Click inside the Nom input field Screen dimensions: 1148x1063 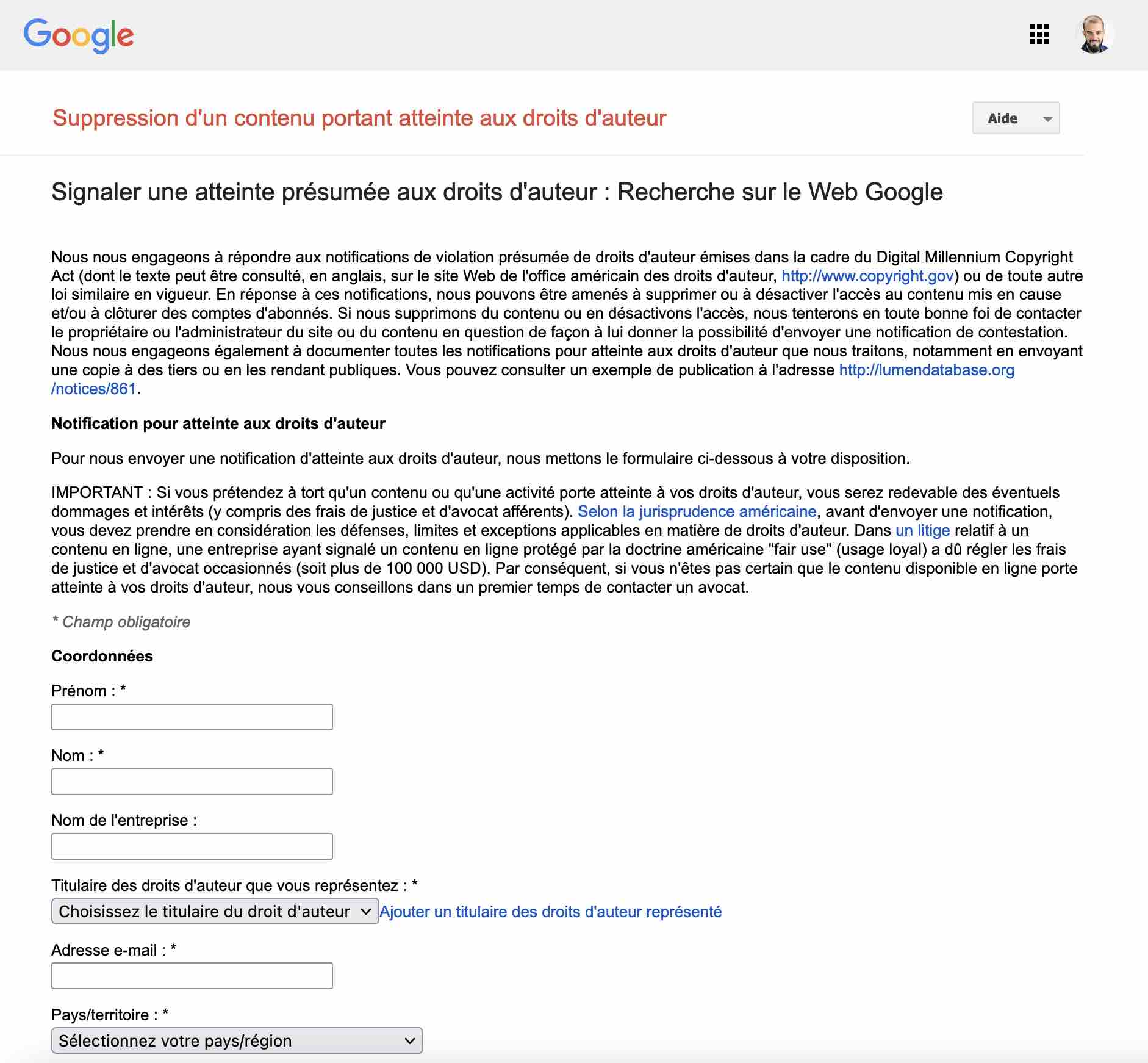point(191,781)
